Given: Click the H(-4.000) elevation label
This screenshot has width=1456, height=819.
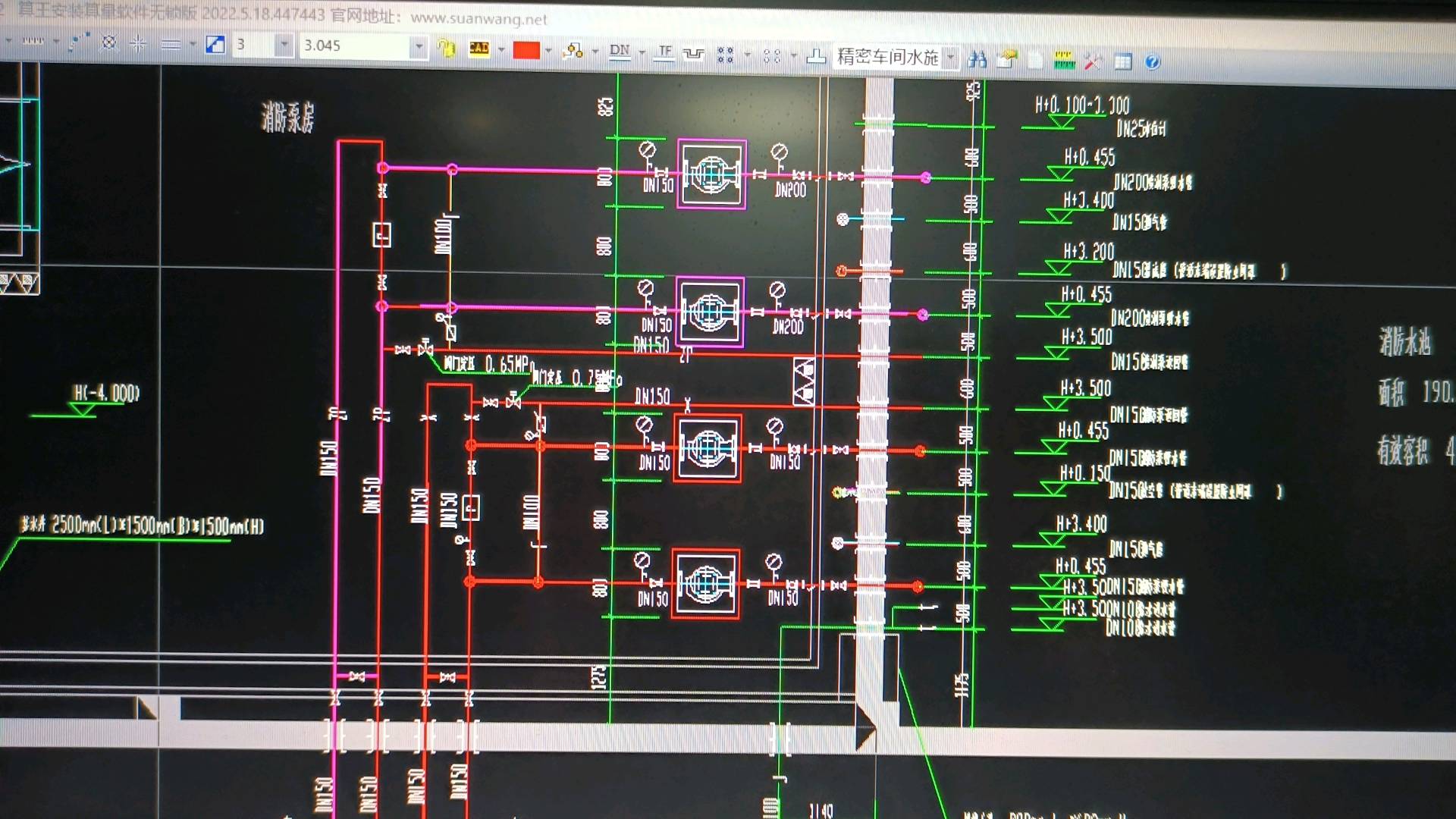Looking at the screenshot, I should coord(106,393).
